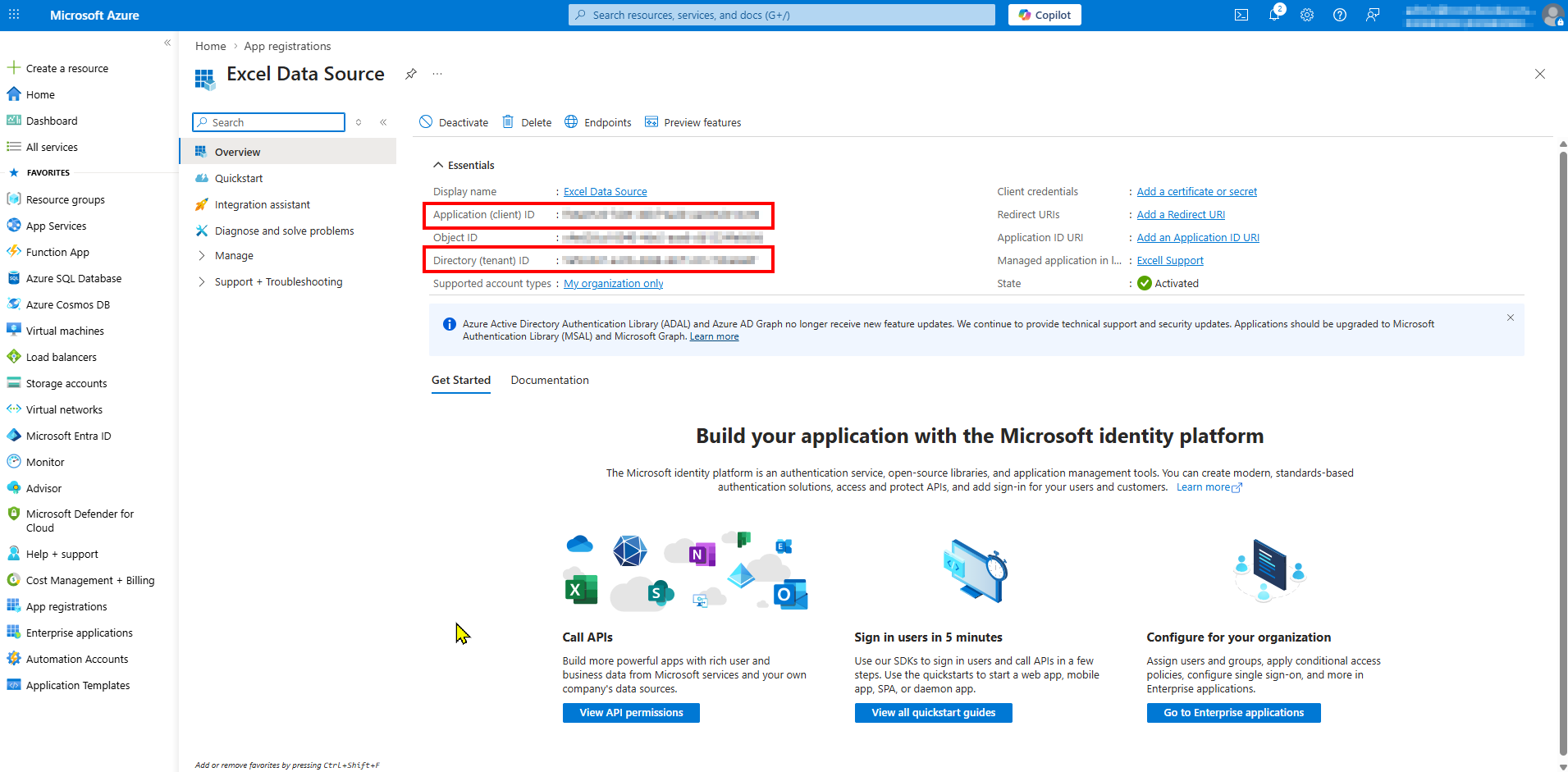Collapse the Essentials section
Viewport: 1568px width, 772px height.
[x=438, y=165]
